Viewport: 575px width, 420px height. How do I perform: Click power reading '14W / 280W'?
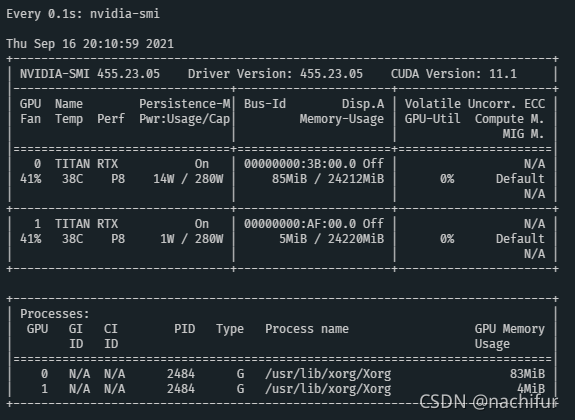188,179
